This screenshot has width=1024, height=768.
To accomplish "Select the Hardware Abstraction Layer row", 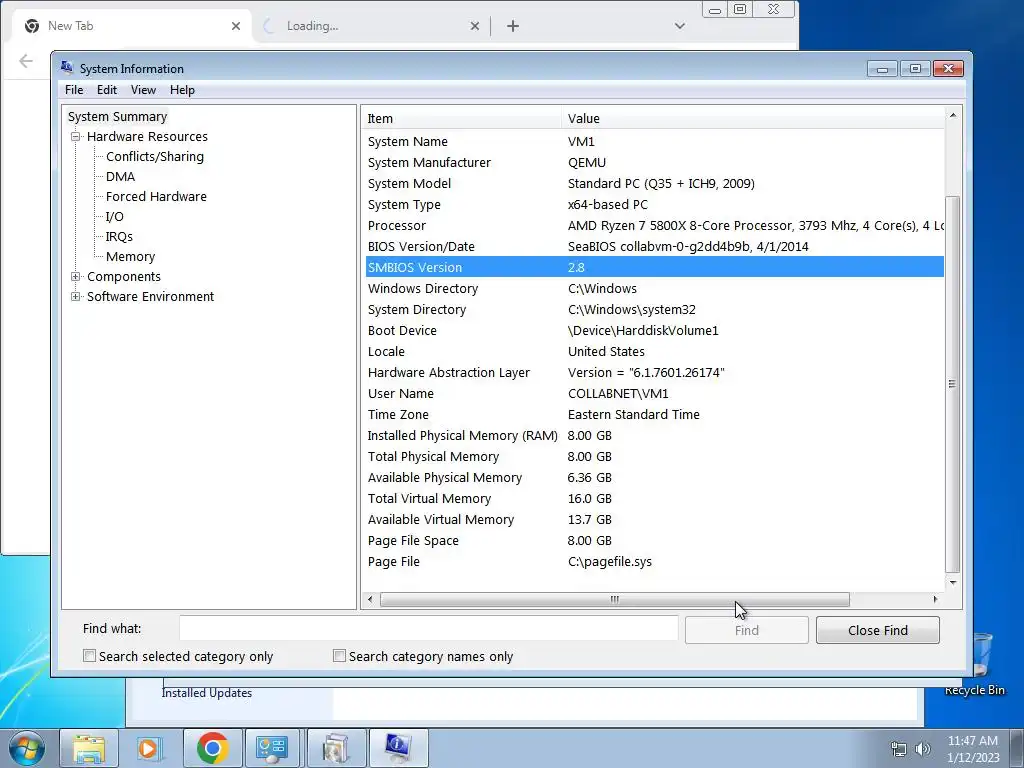I will pos(654,372).
